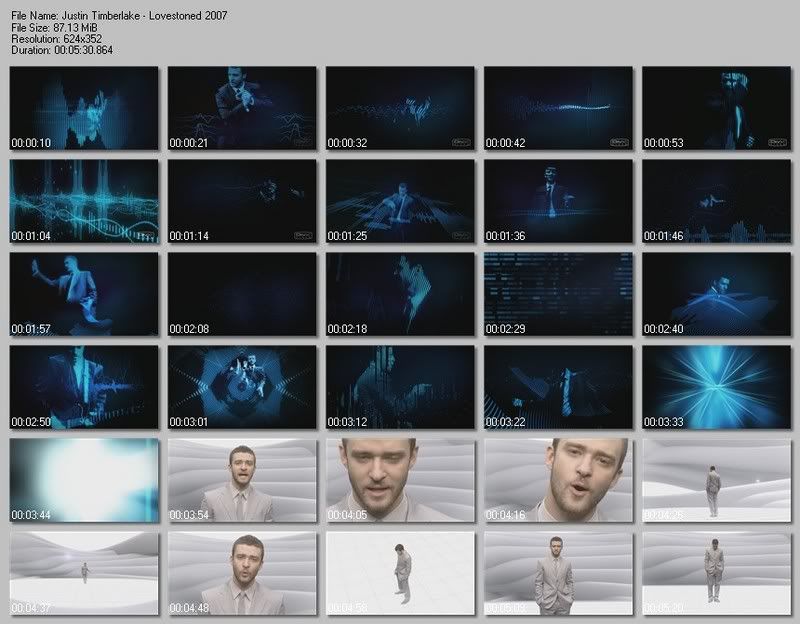Select the 00:04:48 frame
This screenshot has width=800, height=624.
click(242, 573)
